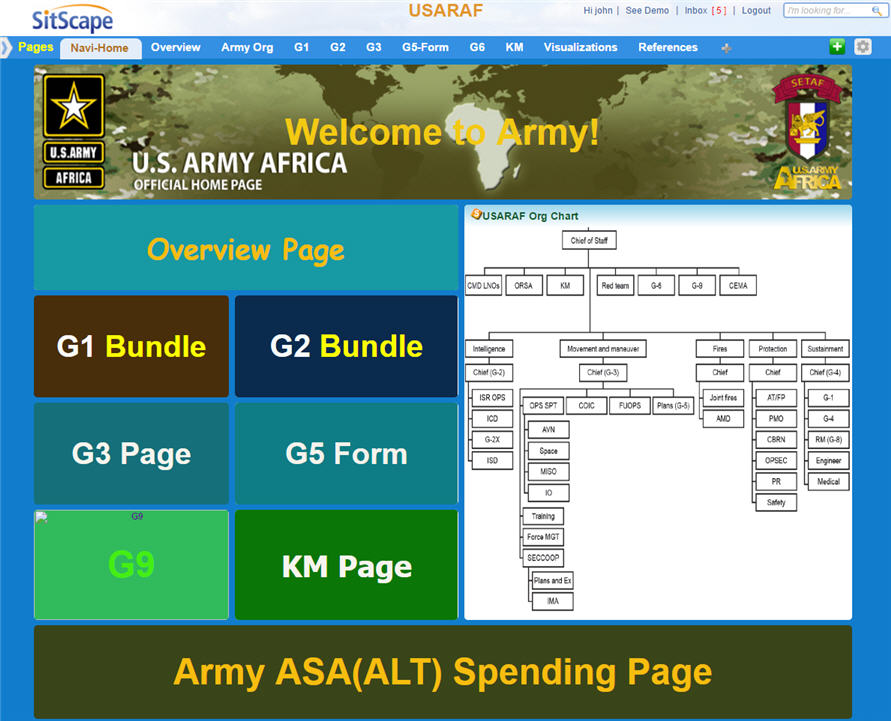Click the Logout link
Image resolution: width=891 pixels, height=721 pixels.
pyautogui.click(x=756, y=10)
